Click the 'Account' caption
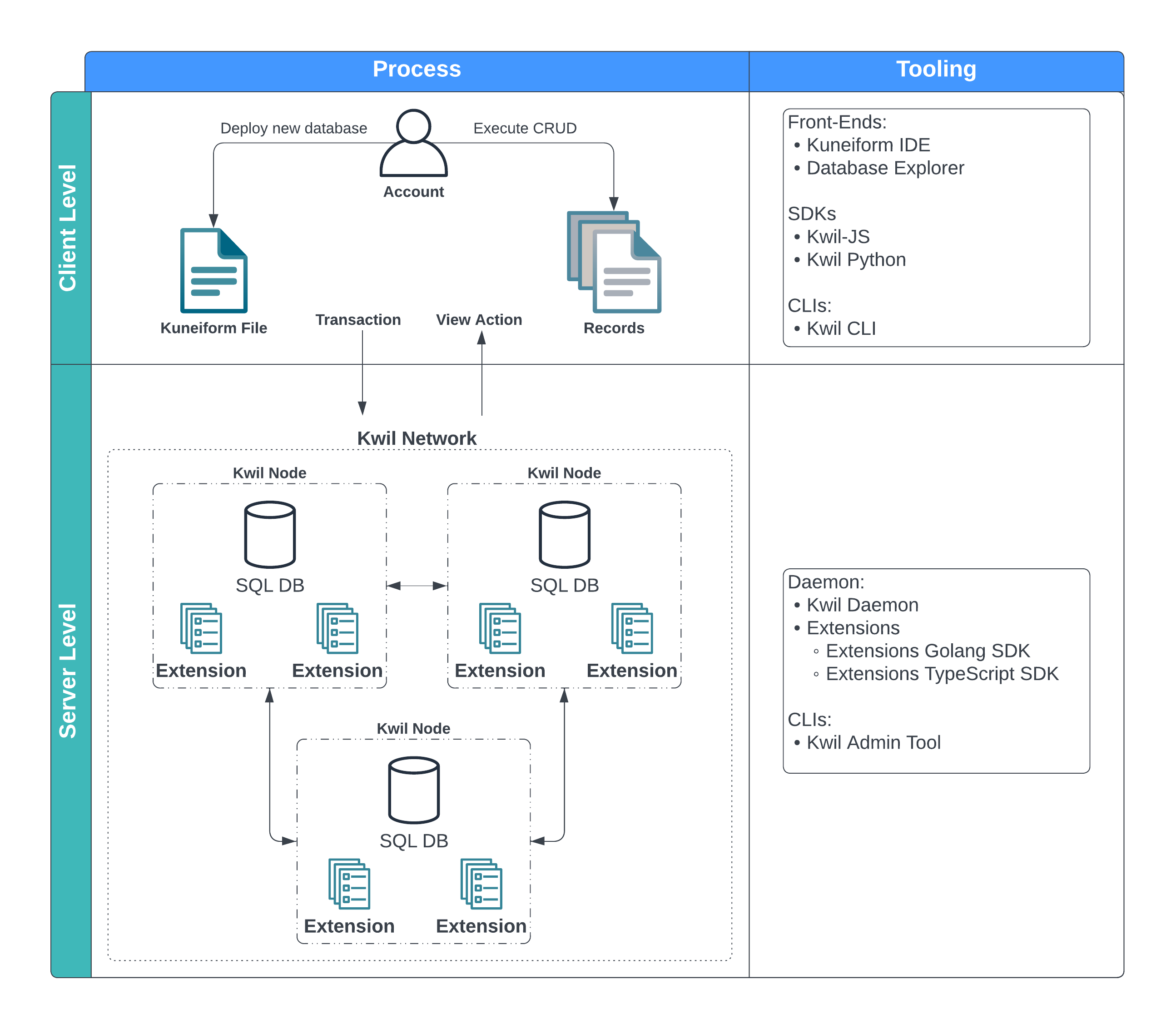The width and height of the screenshot is (1176, 1029). pyautogui.click(x=413, y=192)
